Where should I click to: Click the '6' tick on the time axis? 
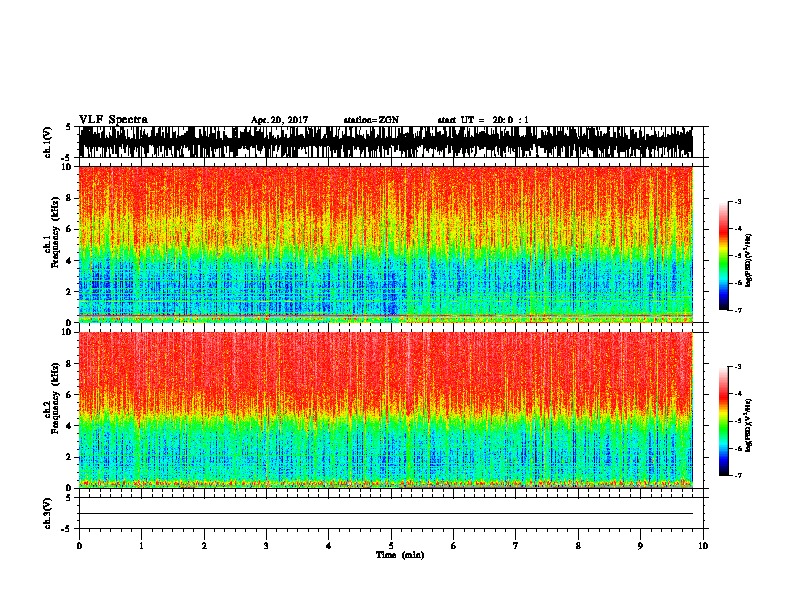tap(454, 546)
